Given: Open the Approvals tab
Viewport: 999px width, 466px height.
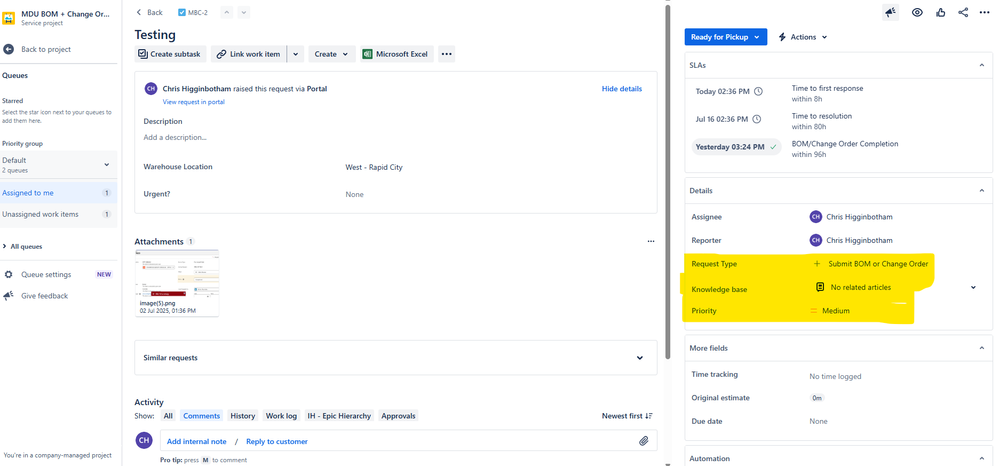Looking at the screenshot, I should point(398,416).
